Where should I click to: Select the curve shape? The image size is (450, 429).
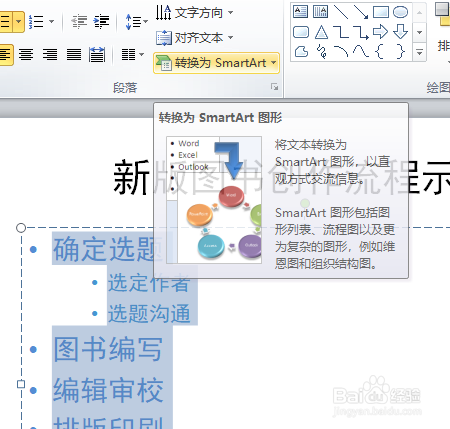click(361, 52)
